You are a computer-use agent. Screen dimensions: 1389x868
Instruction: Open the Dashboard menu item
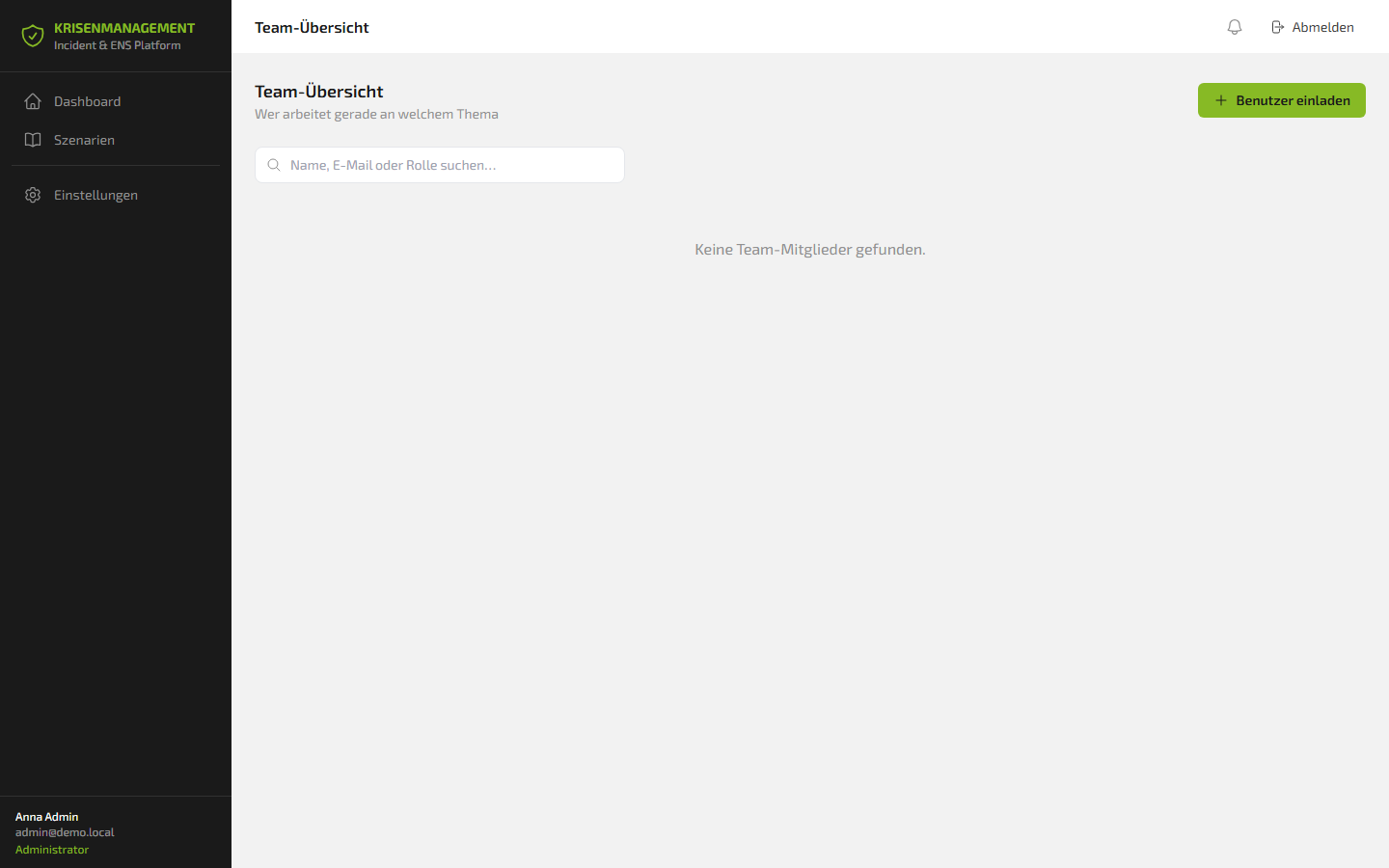(116, 101)
